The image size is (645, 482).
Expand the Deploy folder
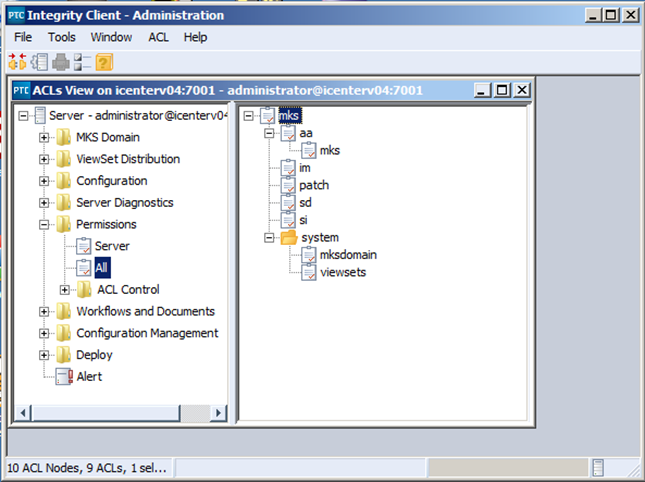44,355
